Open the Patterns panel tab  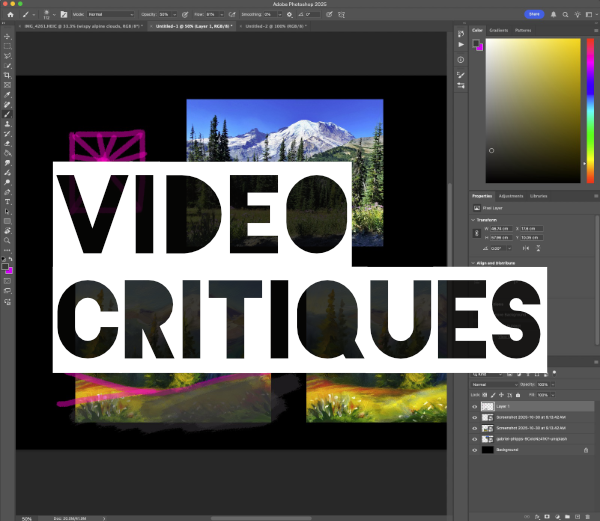(x=523, y=30)
